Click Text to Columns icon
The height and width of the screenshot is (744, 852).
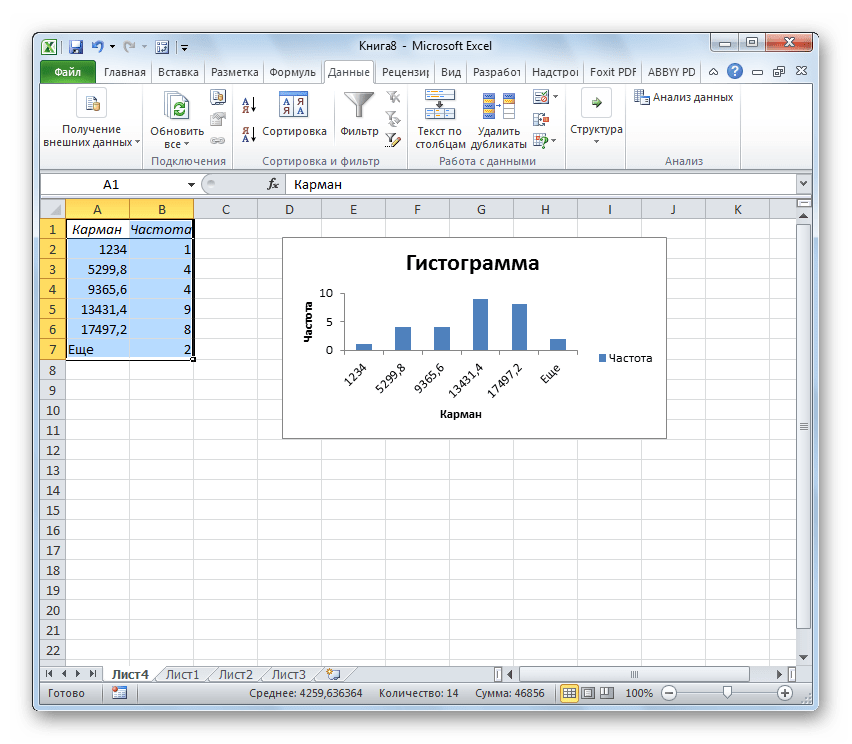(439, 106)
